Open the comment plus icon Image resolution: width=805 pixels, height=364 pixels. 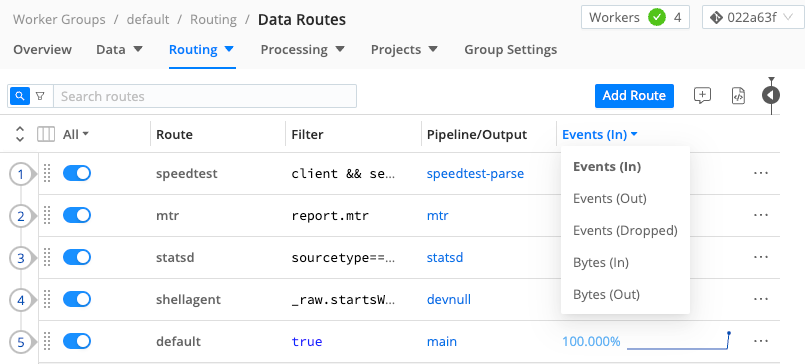702,95
